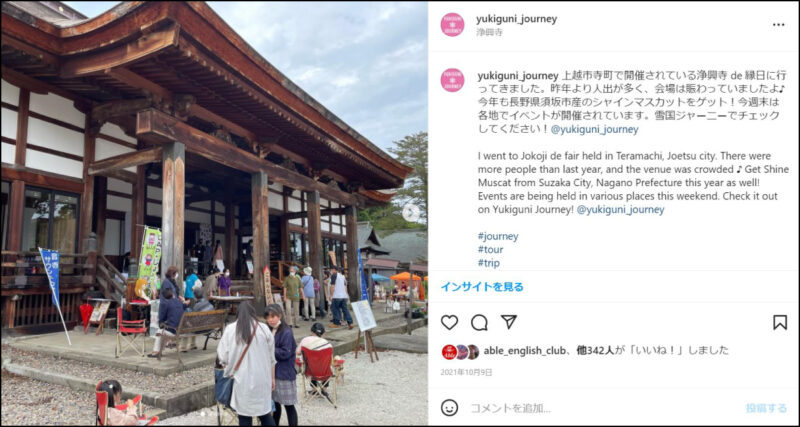The height and width of the screenshot is (427, 800).
Task: Click the caption's yukiguni_journey avatar
Action: point(452,80)
